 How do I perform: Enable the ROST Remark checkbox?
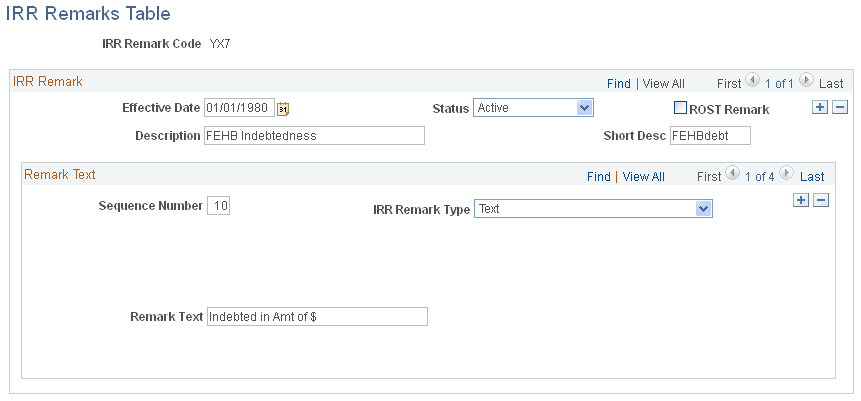pos(680,108)
